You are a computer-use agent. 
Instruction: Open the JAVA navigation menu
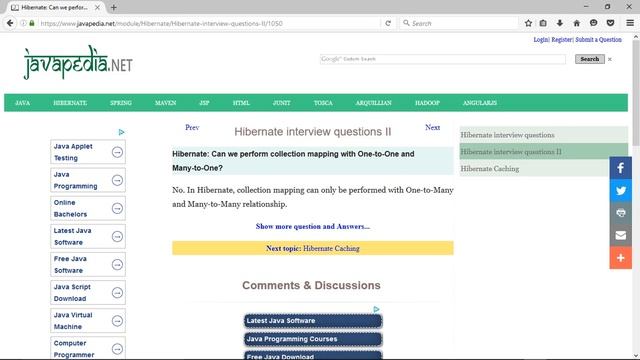click(x=22, y=103)
